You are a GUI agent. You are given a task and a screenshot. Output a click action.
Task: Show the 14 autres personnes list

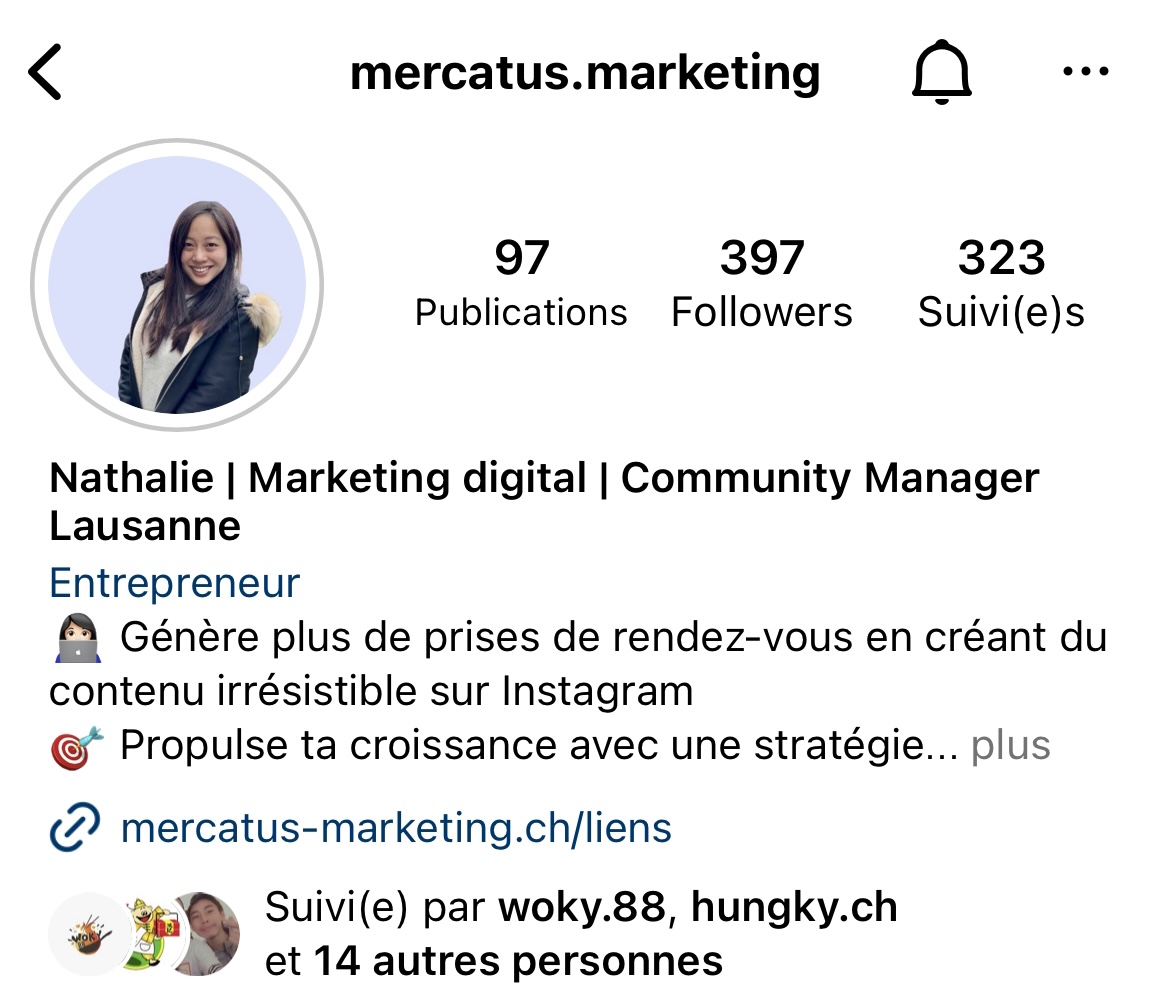coord(518,961)
